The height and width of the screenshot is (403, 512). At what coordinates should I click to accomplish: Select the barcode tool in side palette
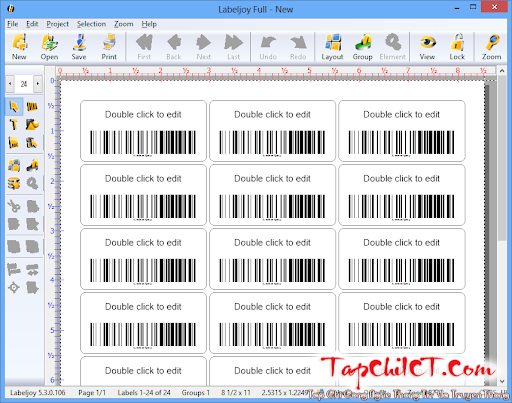(x=32, y=107)
